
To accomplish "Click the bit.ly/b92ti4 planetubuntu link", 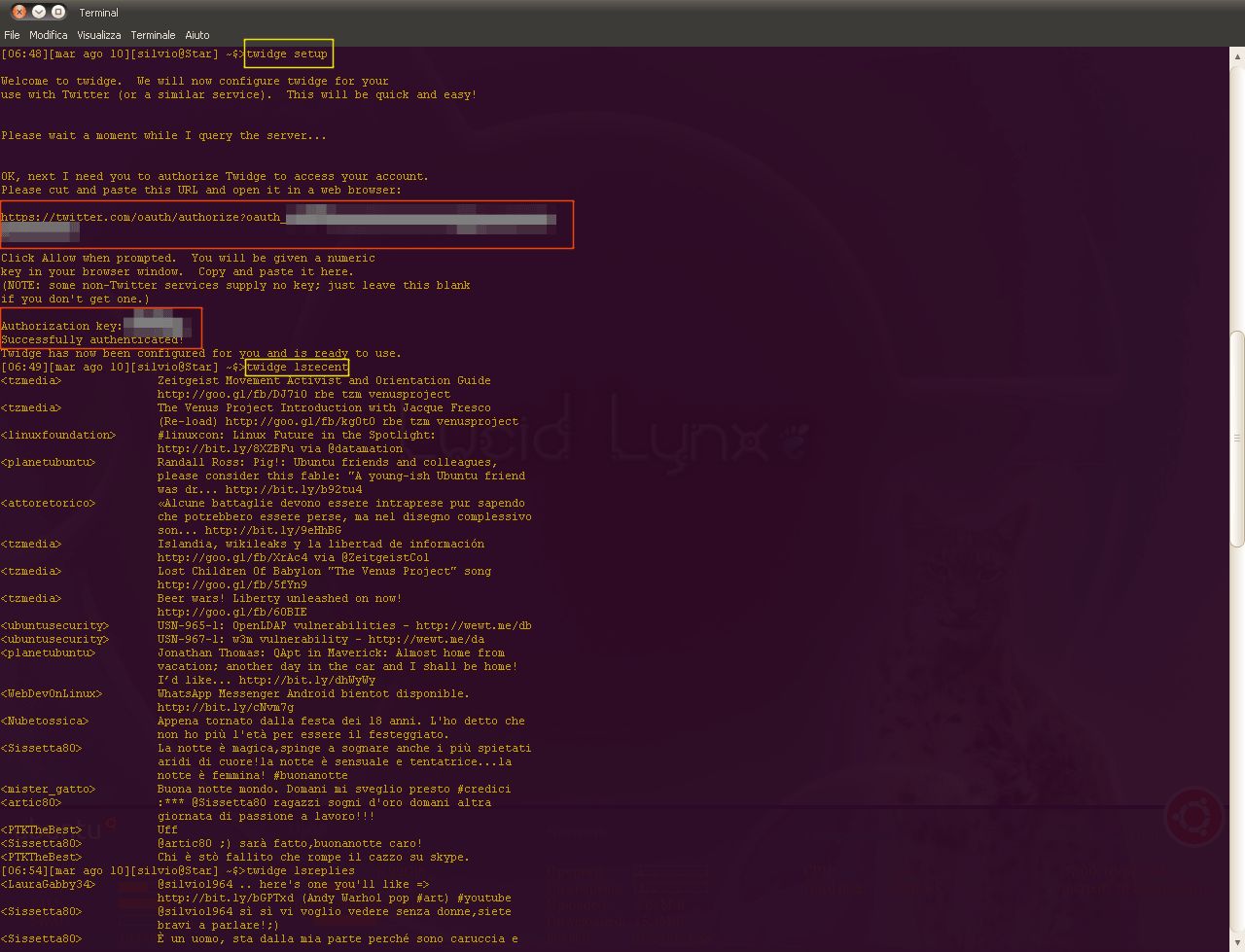I will [294, 490].
